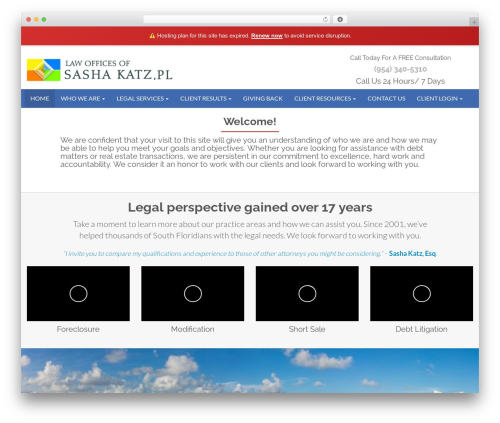Expand the Client Login dropdown
500x423 pixels.
pos(439,99)
